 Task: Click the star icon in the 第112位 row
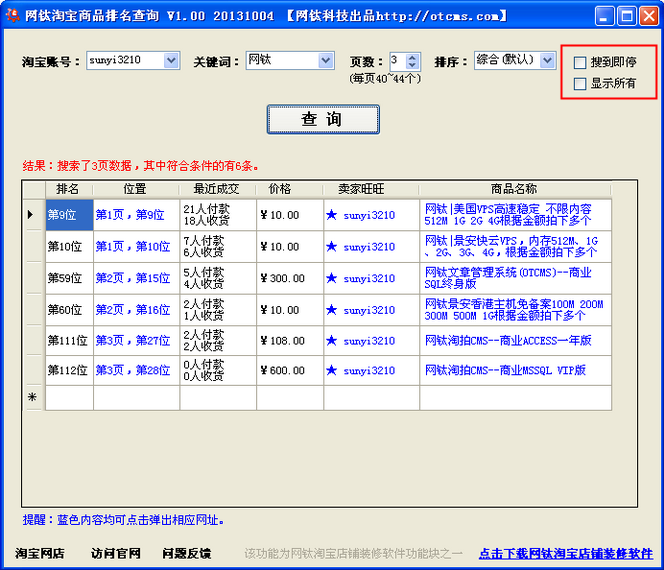point(332,370)
